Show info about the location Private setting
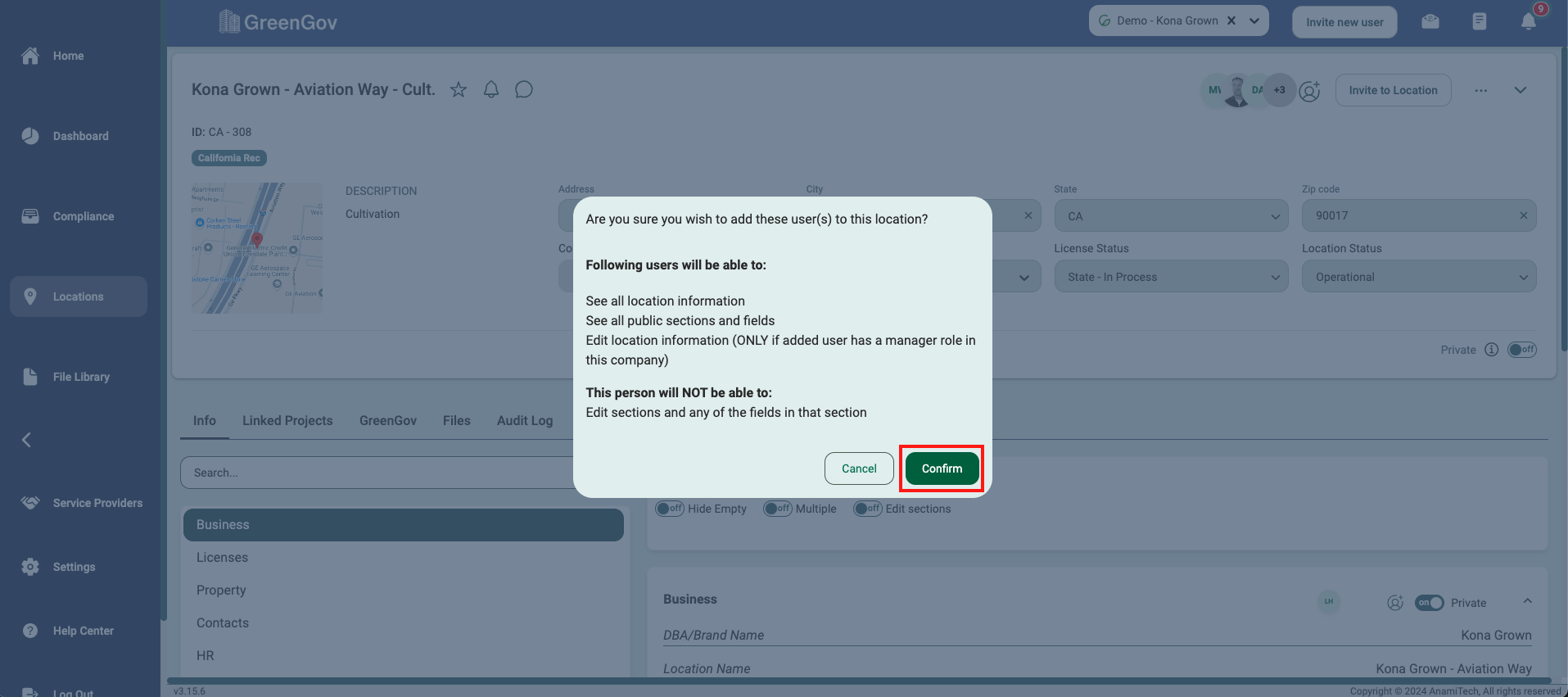Image resolution: width=1568 pixels, height=697 pixels. pyautogui.click(x=1492, y=350)
